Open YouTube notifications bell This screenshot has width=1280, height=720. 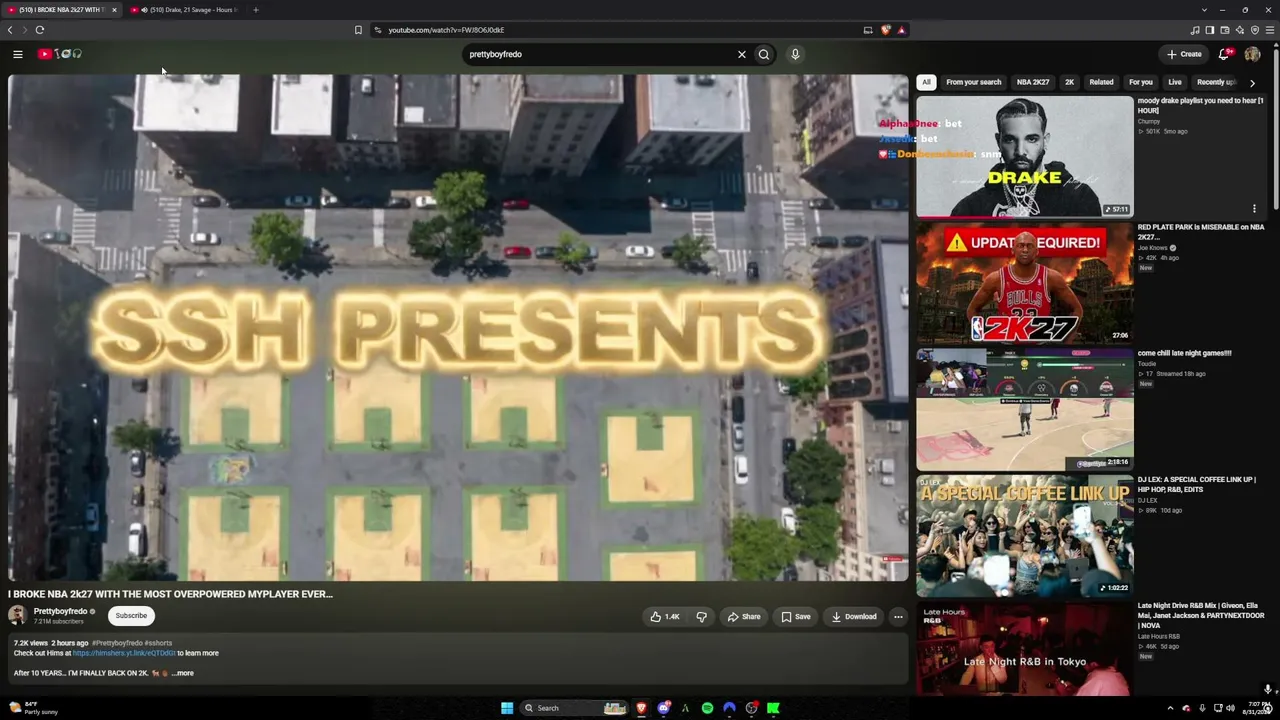[x=1224, y=54]
